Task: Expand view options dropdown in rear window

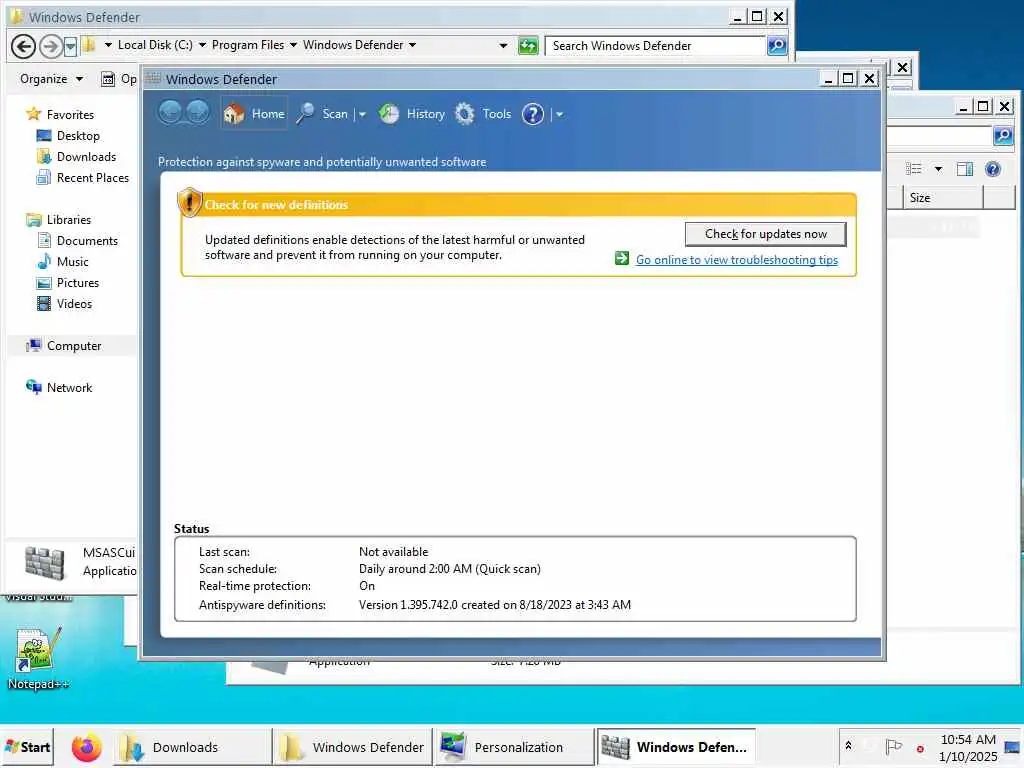Action: pyautogui.click(x=938, y=169)
